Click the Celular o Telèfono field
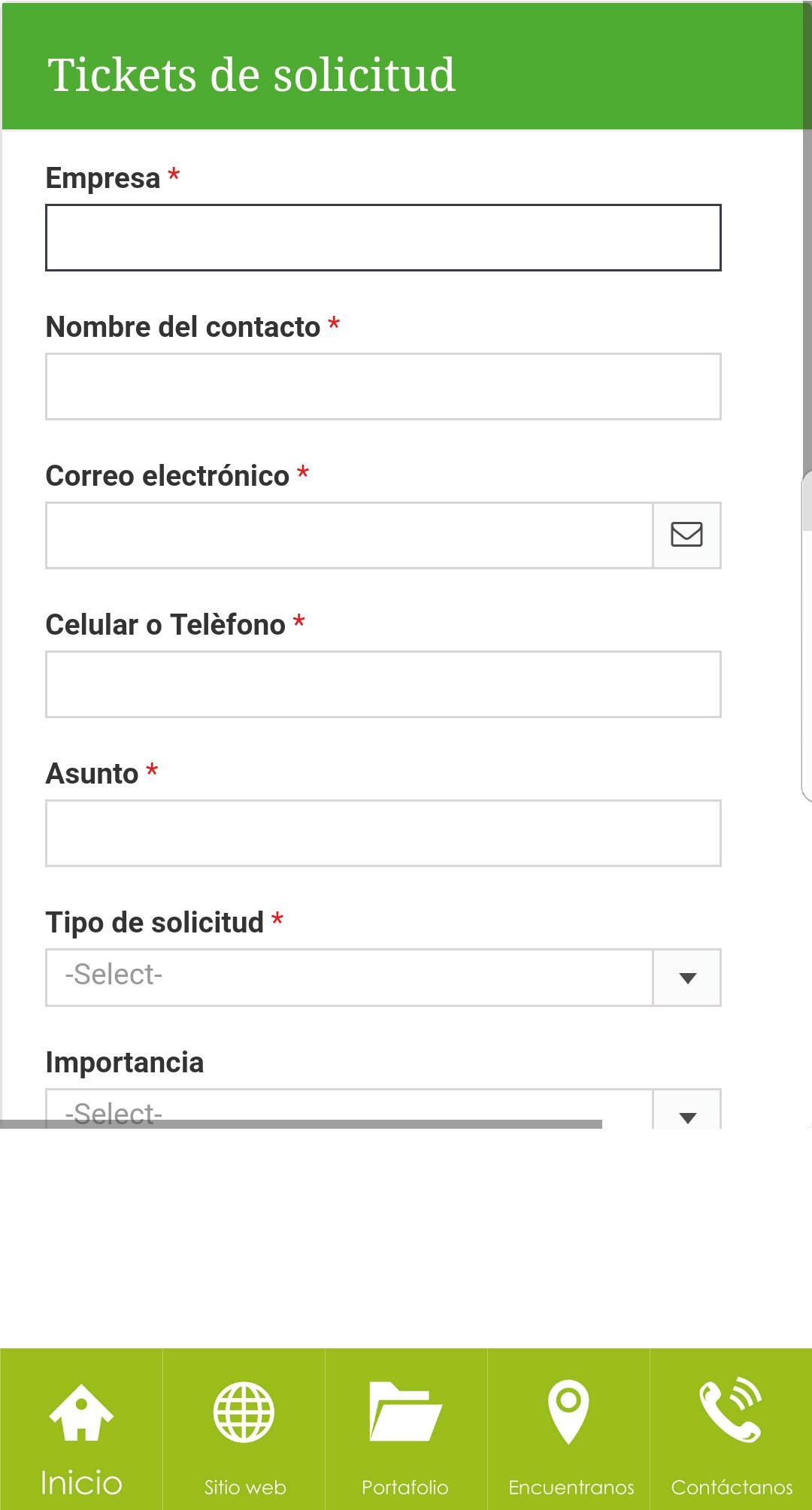812x1510 pixels. pyautogui.click(x=383, y=684)
